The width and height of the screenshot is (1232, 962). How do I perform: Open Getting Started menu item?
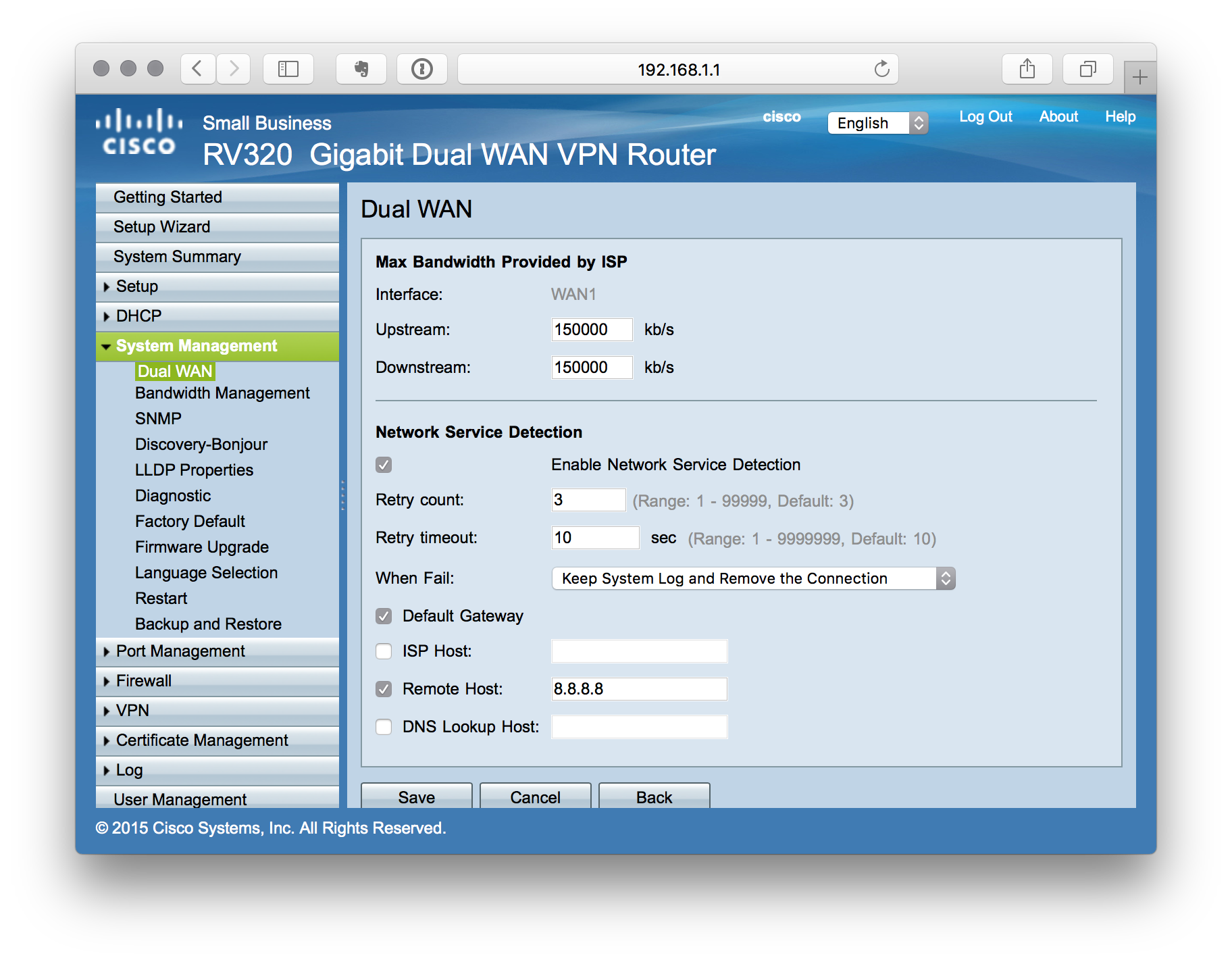(217, 197)
